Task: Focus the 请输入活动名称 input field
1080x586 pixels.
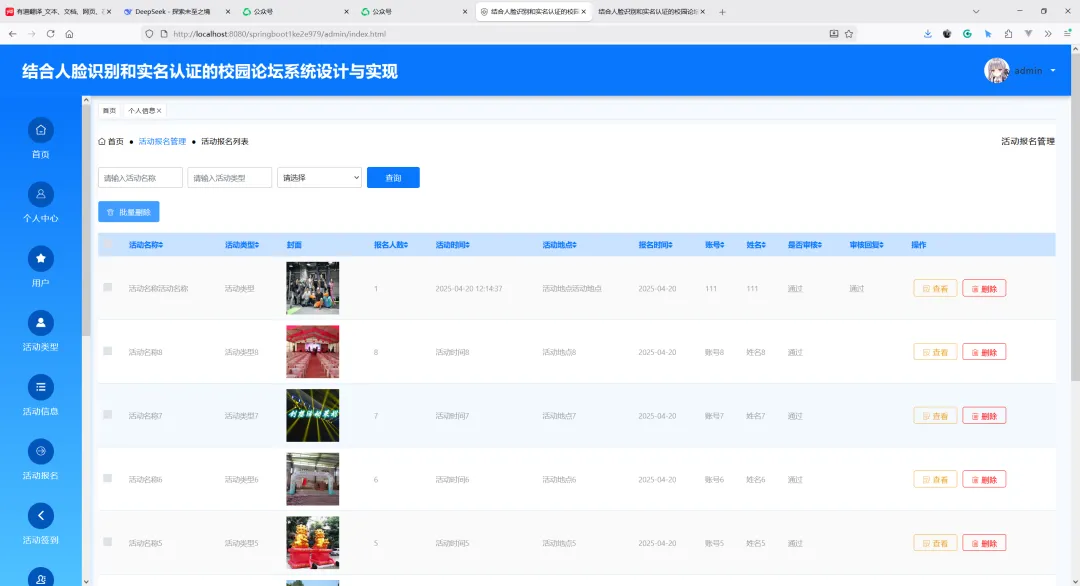Action: [141, 178]
